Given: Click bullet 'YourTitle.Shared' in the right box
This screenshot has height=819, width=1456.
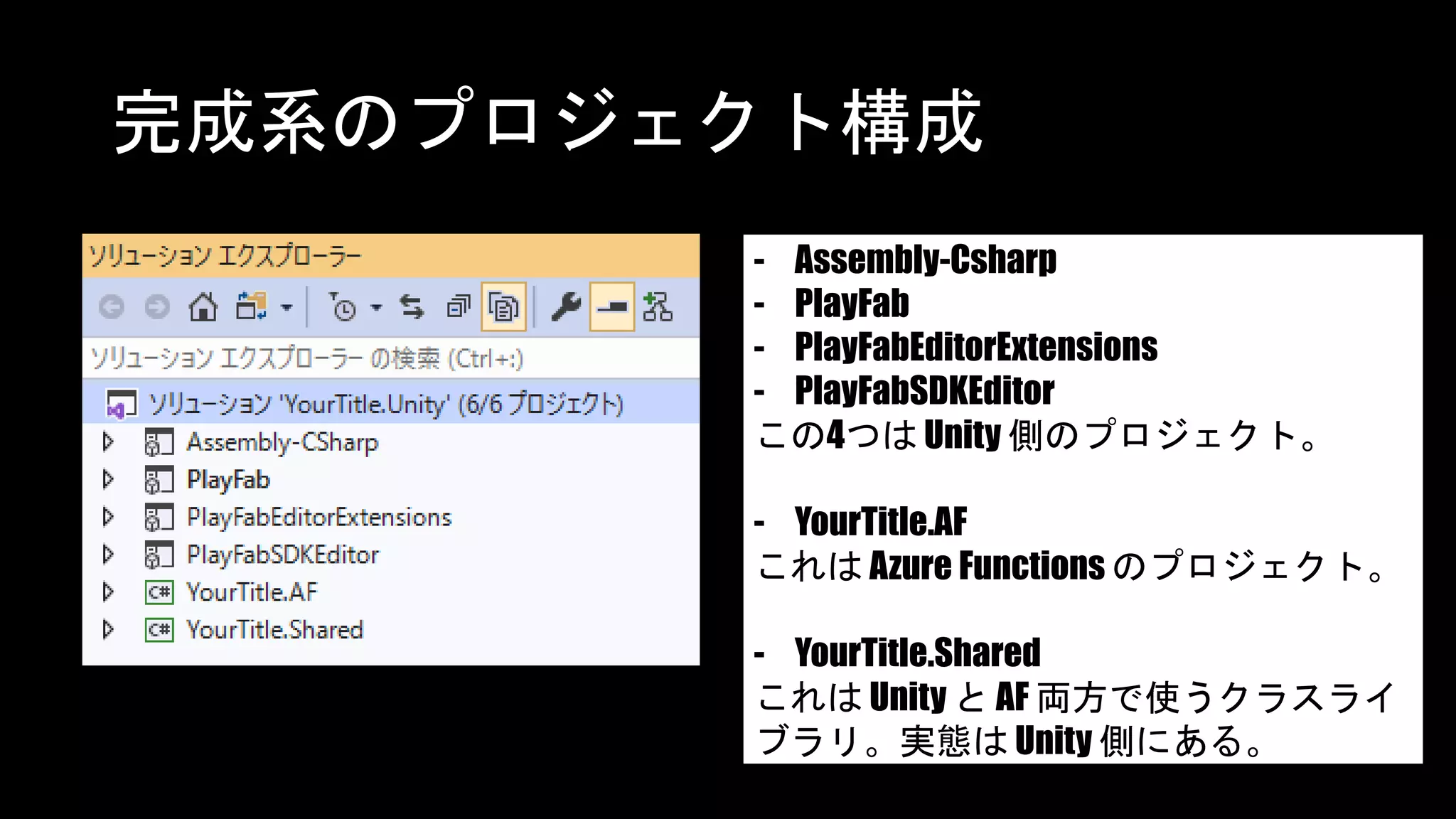Looking at the screenshot, I should pyautogui.click(x=917, y=653).
